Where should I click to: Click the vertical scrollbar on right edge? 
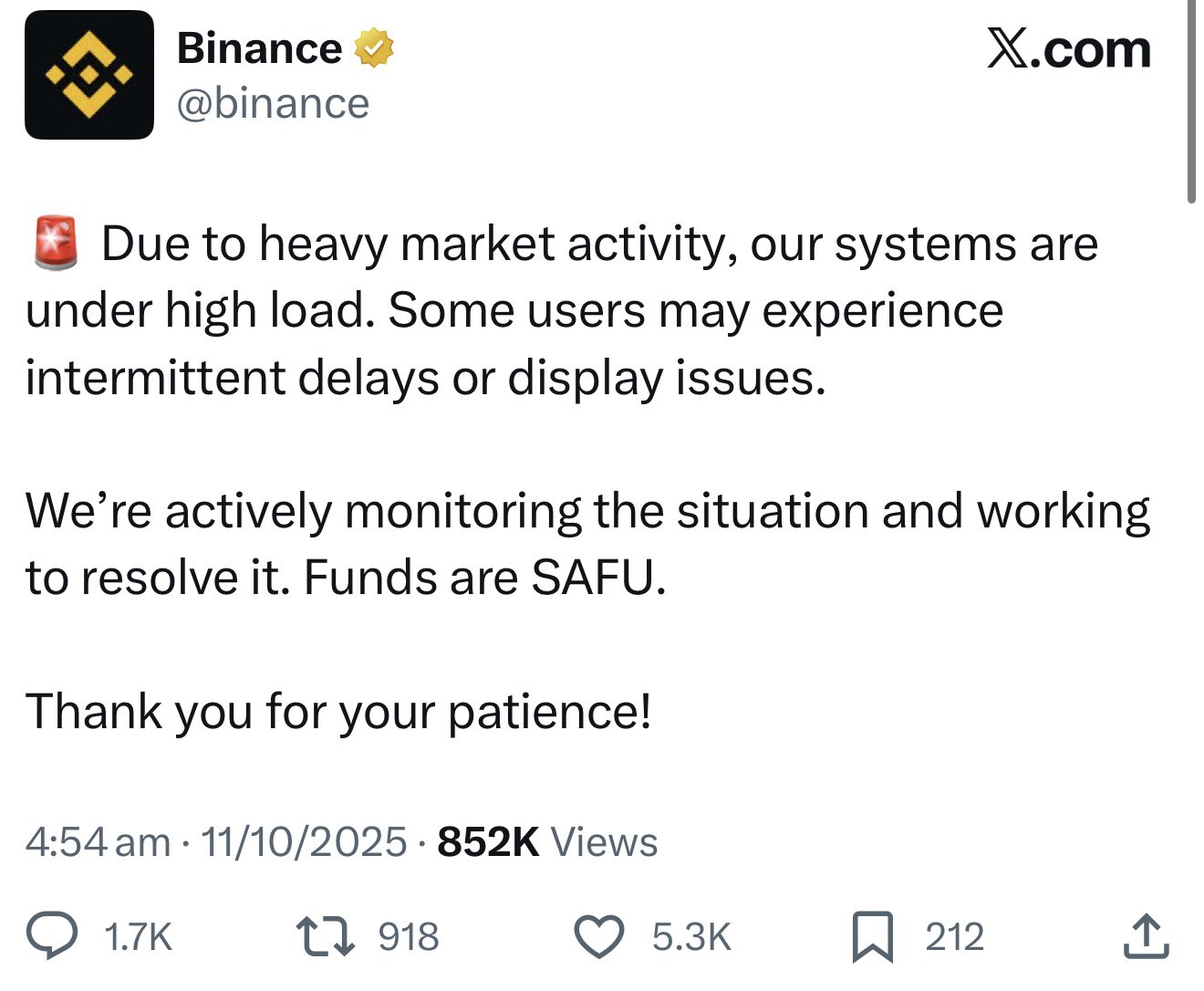click(x=1191, y=100)
